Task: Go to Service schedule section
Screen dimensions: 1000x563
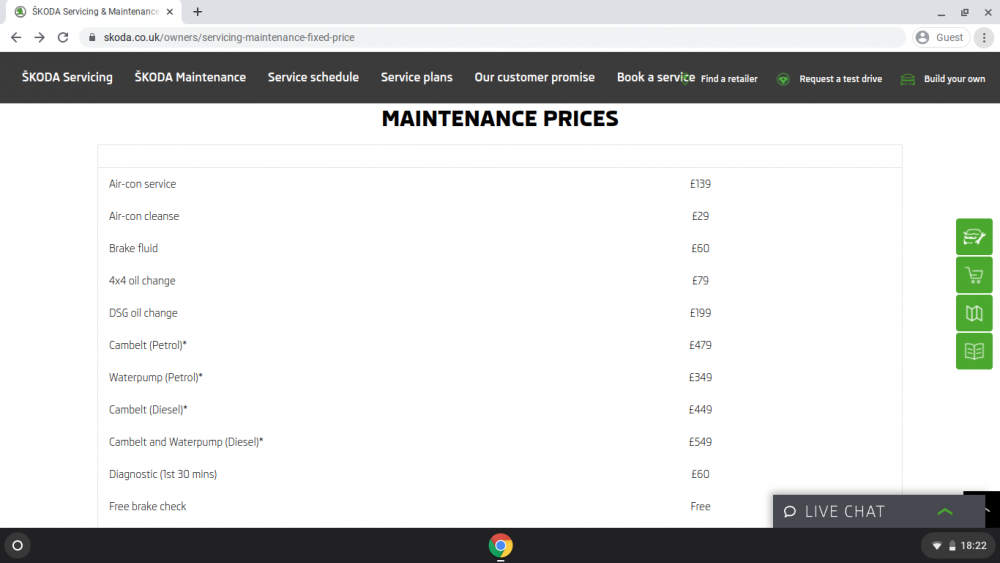Action: coord(313,77)
